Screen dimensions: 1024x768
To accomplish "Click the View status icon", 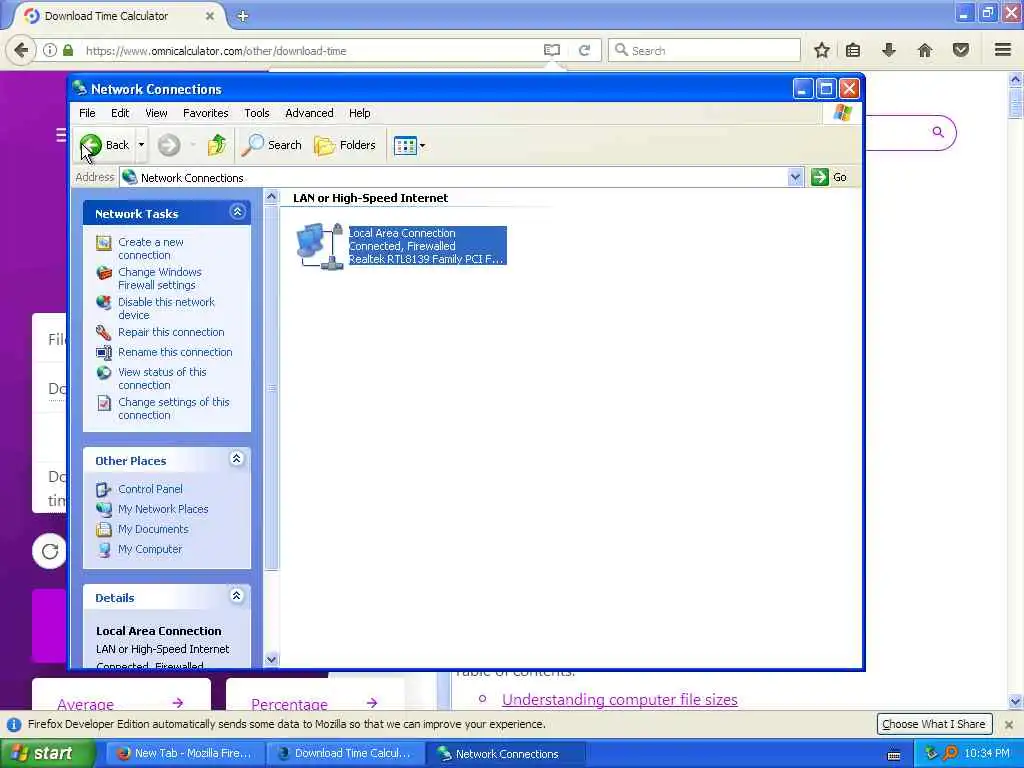I will [x=104, y=373].
